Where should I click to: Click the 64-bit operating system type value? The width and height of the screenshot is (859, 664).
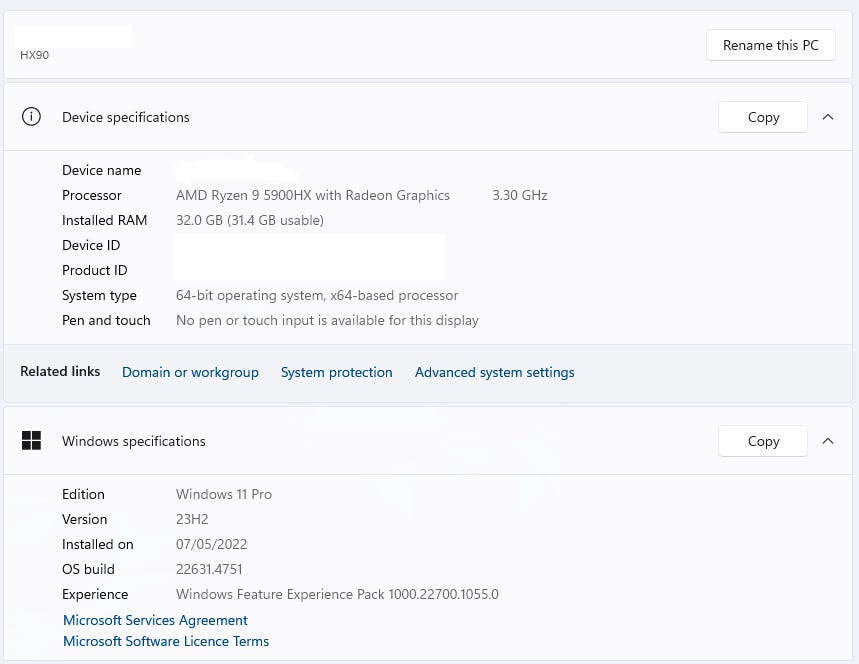pos(317,295)
